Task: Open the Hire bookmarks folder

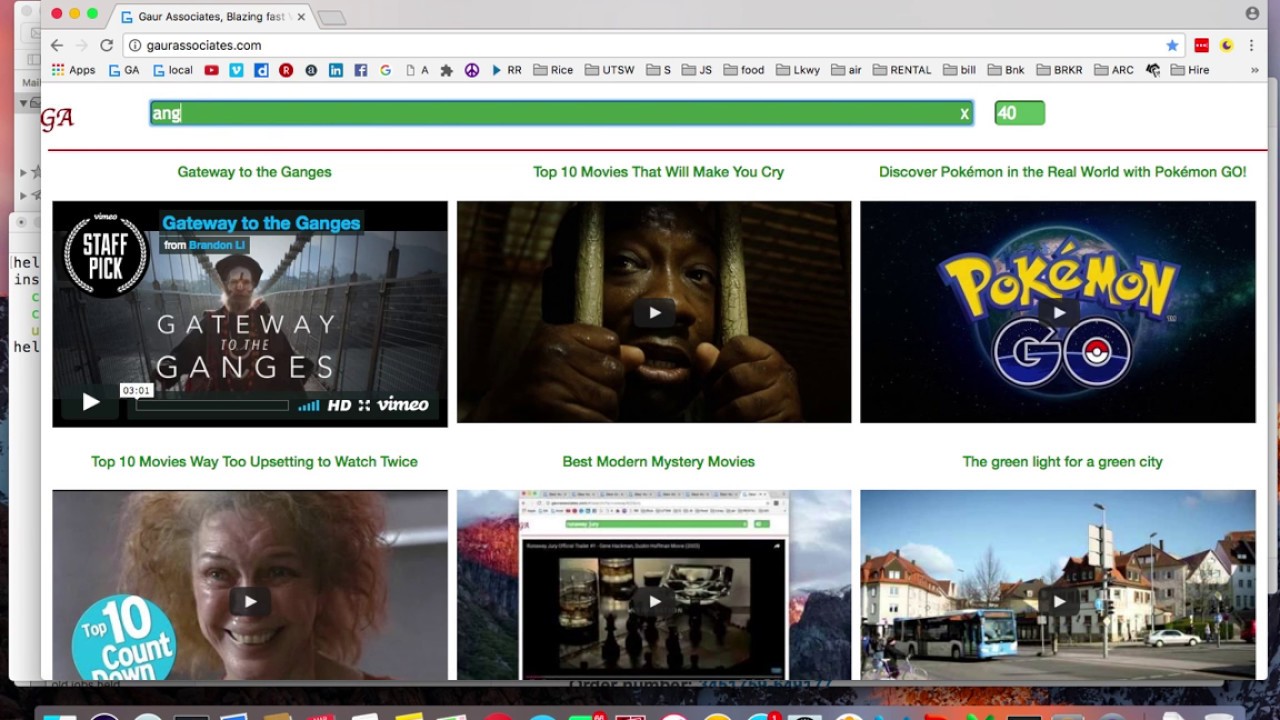Action: coord(1190,70)
